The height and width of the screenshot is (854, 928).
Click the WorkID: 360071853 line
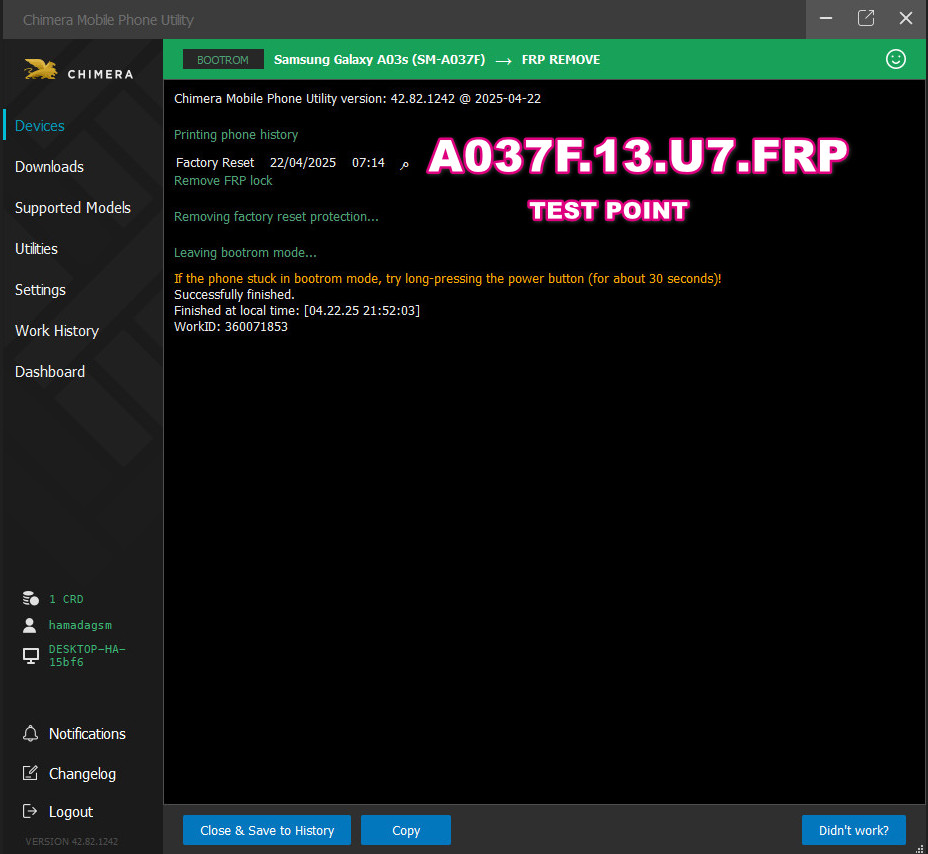(x=231, y=327)
